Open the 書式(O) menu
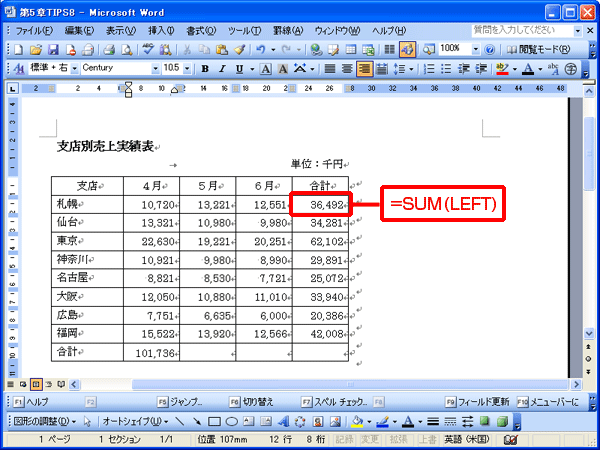Viewport: 600px width, 450px height. pos(201,31)
